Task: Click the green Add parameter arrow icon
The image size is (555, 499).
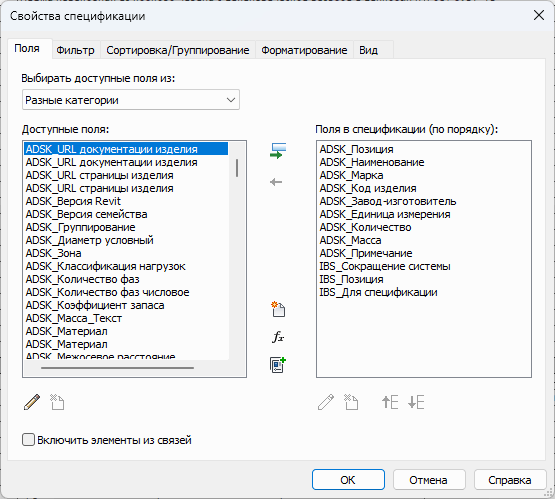Action: click(278, 150)
